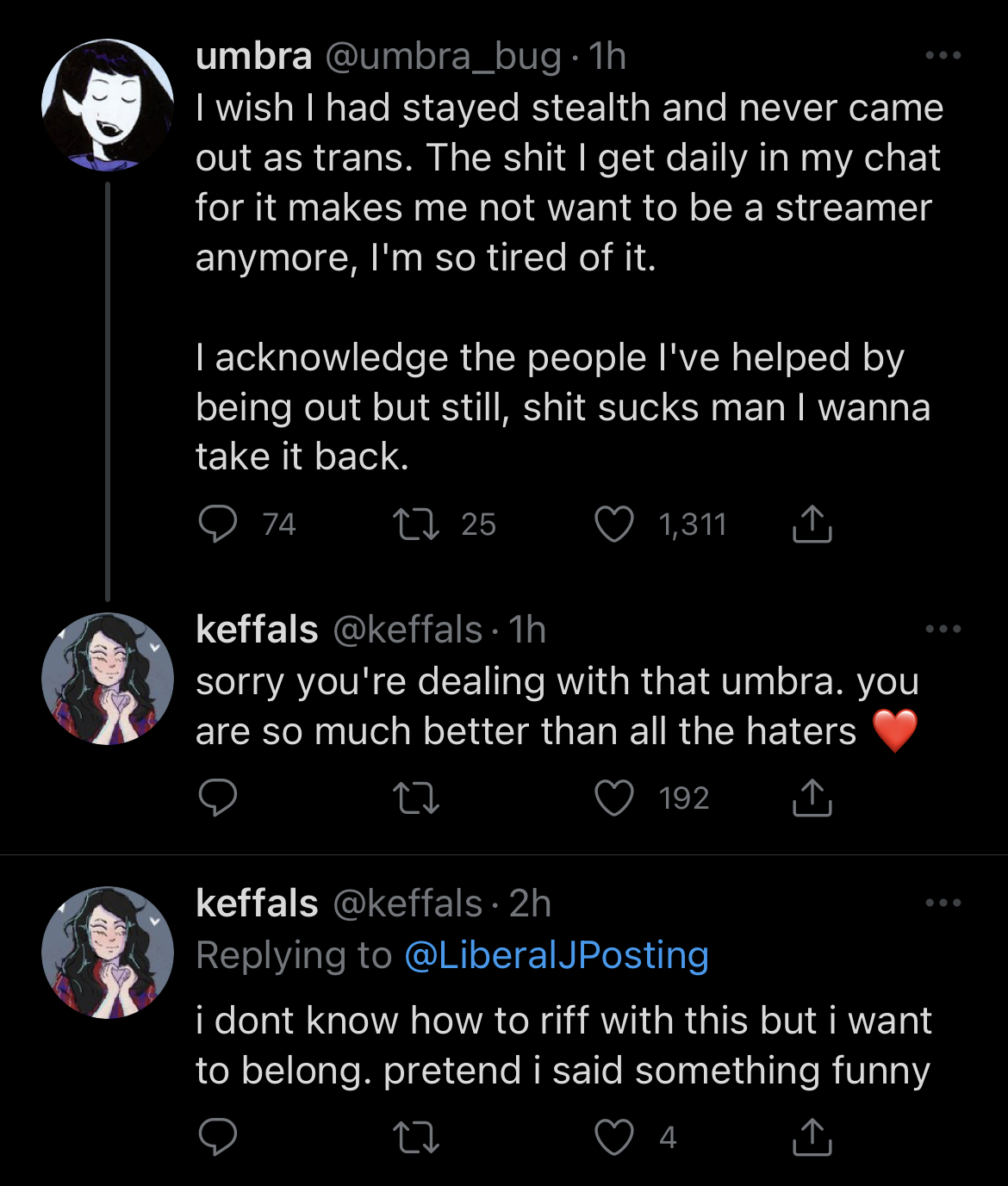View umbra's profile avatar
Viewport: 1008px width, 1186px height.
click(x=108, y=105)
